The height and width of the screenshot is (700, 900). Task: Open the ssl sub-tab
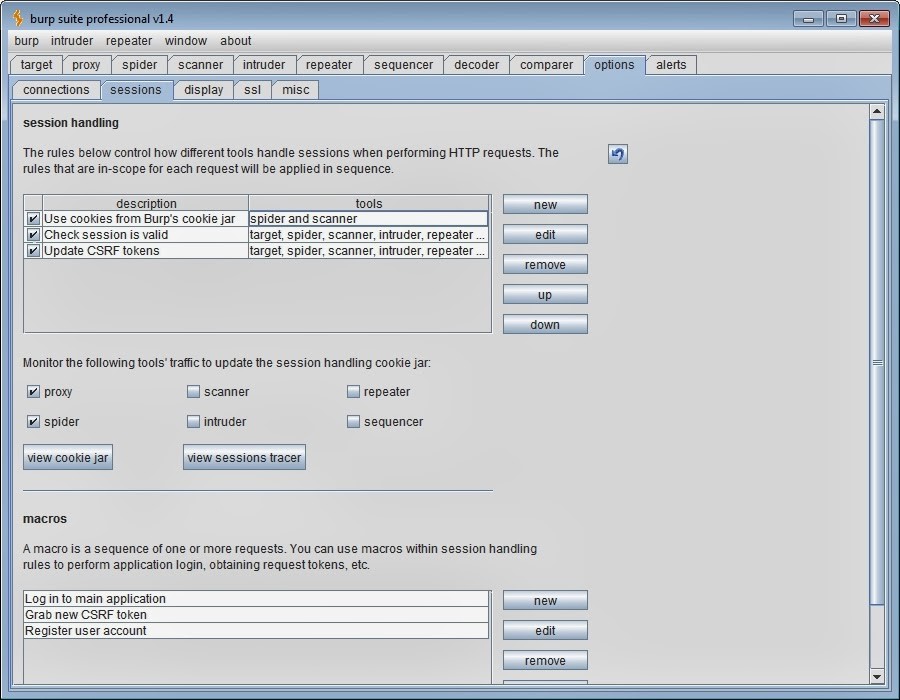[253, 90]
